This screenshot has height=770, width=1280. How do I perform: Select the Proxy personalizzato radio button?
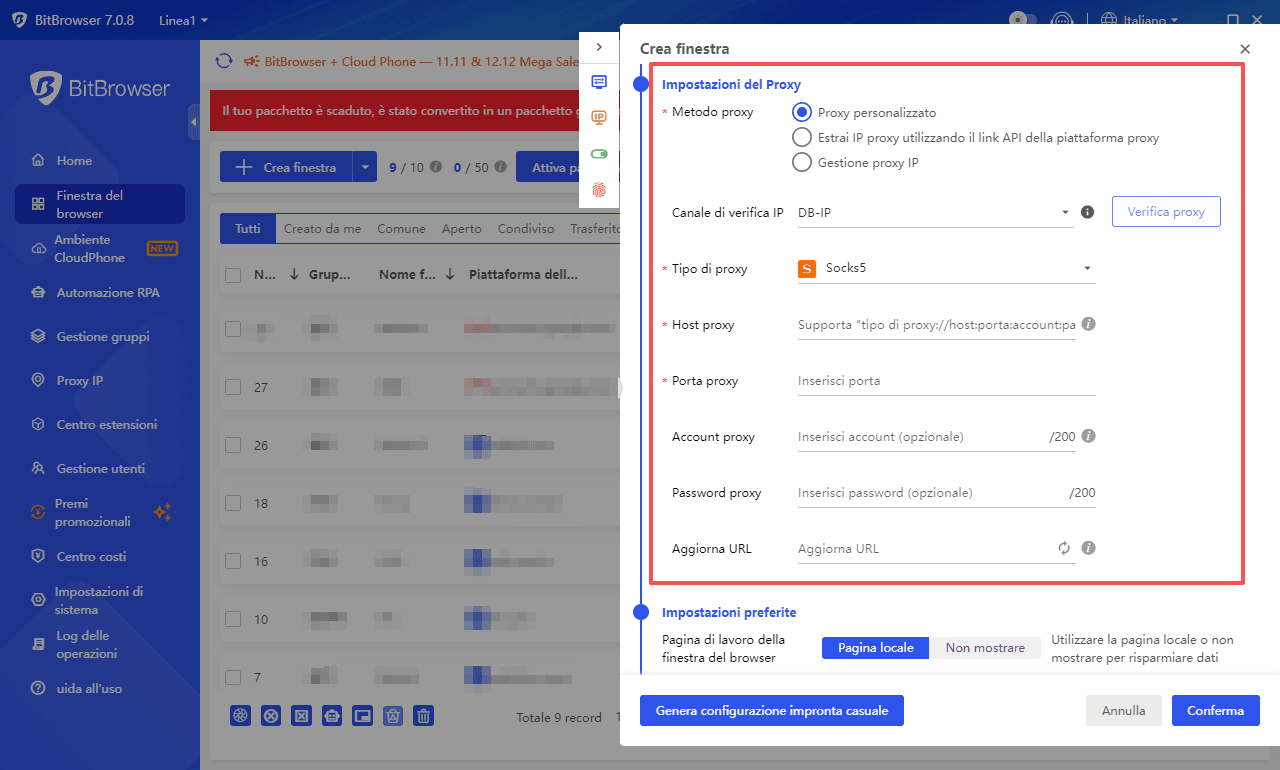(801, 112)
